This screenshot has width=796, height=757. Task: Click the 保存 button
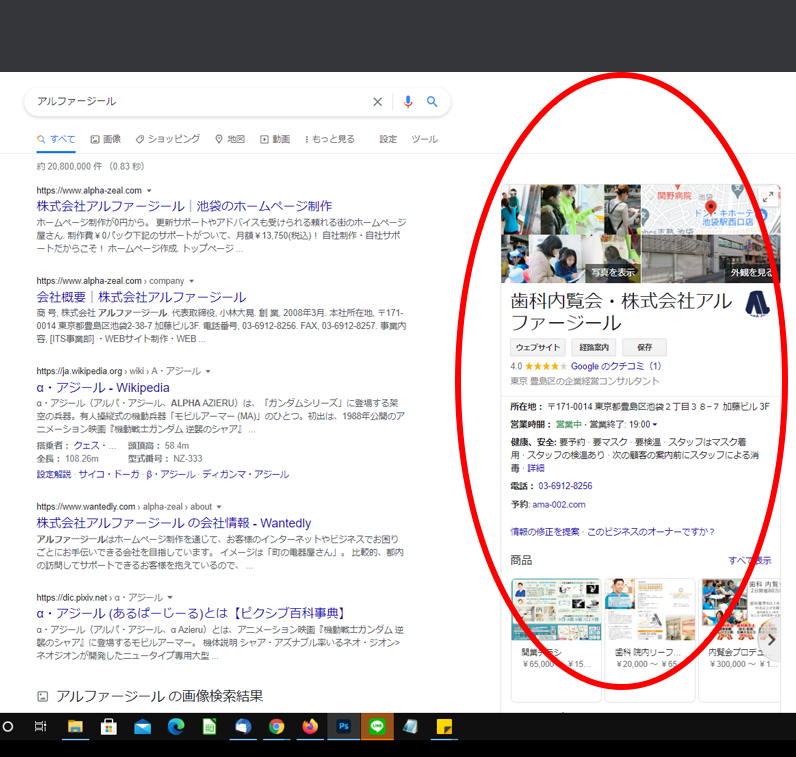click(644, 347)
